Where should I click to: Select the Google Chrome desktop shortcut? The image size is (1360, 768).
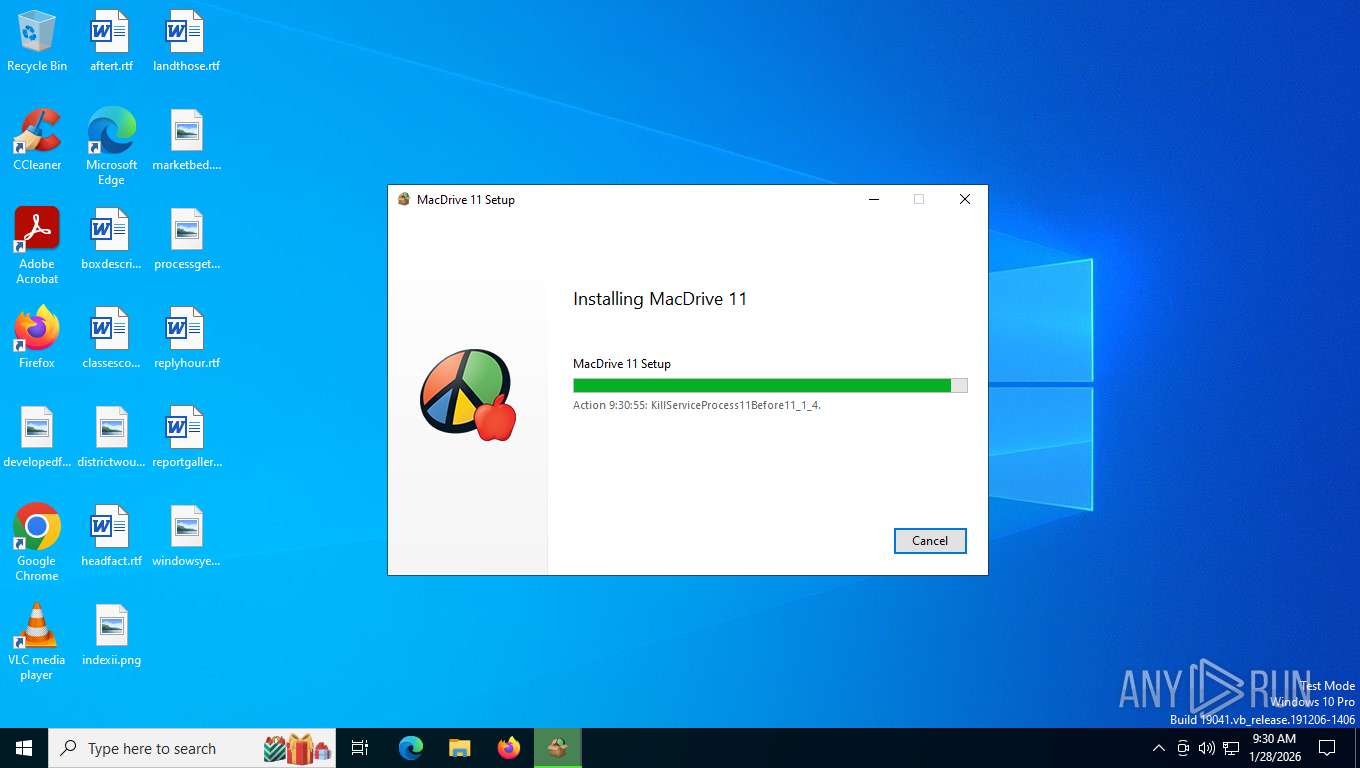(x=37, y=543)
